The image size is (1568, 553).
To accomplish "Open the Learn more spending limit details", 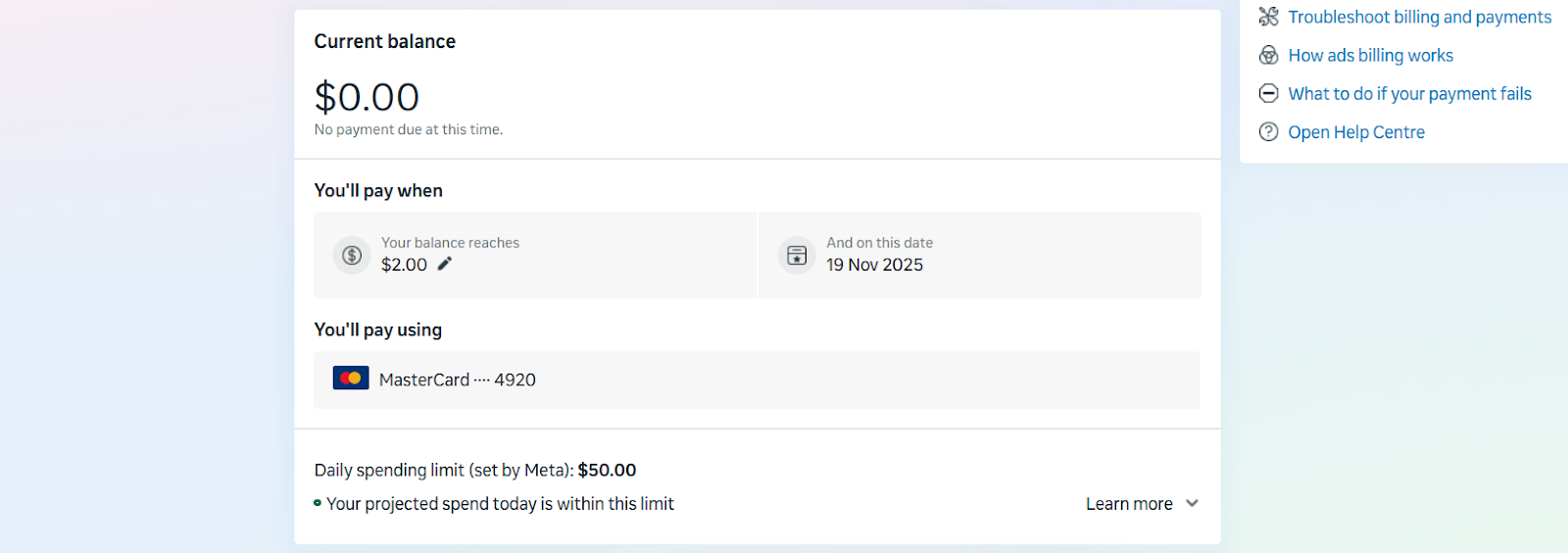I will [x=1129, y=504].
